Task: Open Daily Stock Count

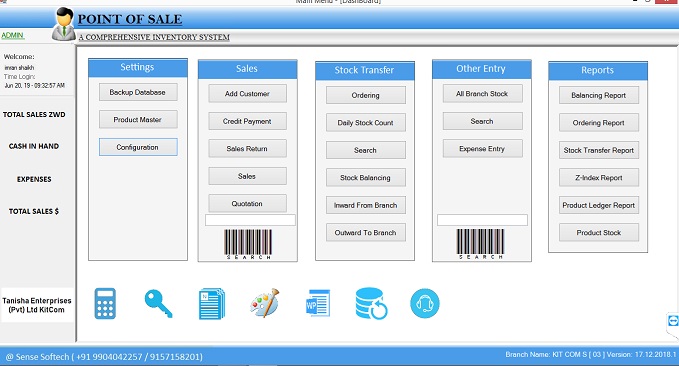Action: 365,123
